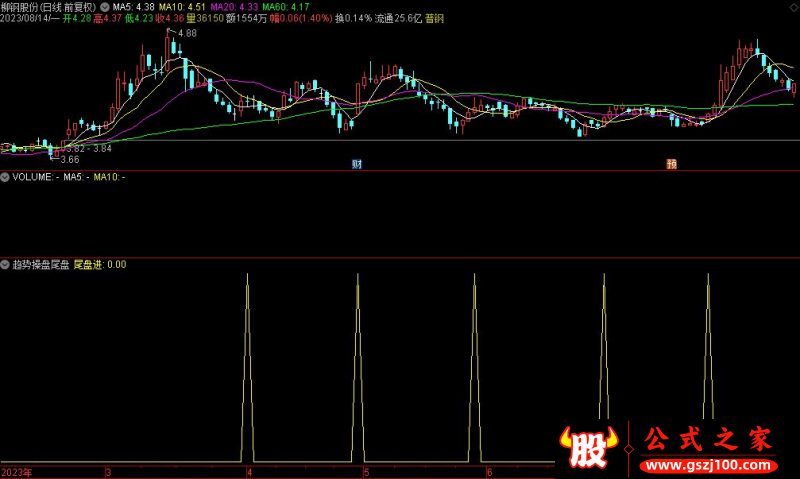Image resolution: width=800 pixels, height=479 pixels.
Task: Click the green MA60: 4.17 label
Action: (286, 7)
